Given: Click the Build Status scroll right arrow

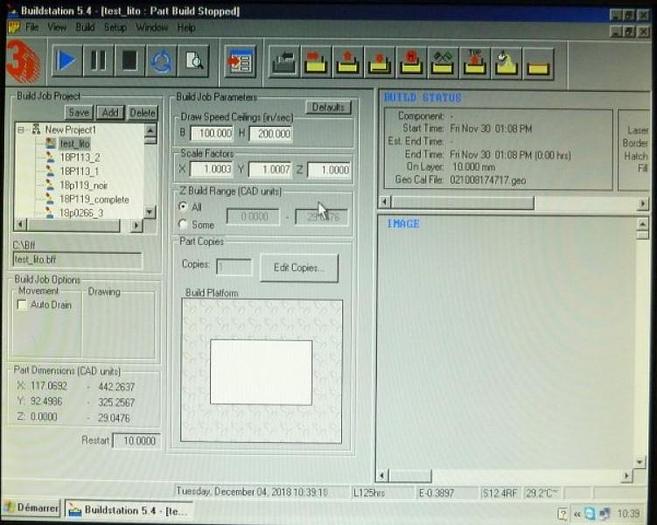Looking at the screenshot, I should (643, 203).
